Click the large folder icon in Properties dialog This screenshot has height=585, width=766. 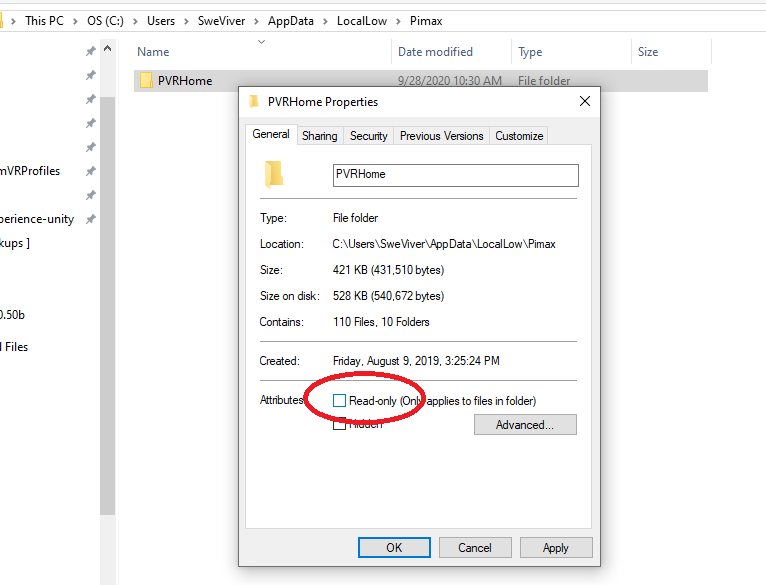273,174
